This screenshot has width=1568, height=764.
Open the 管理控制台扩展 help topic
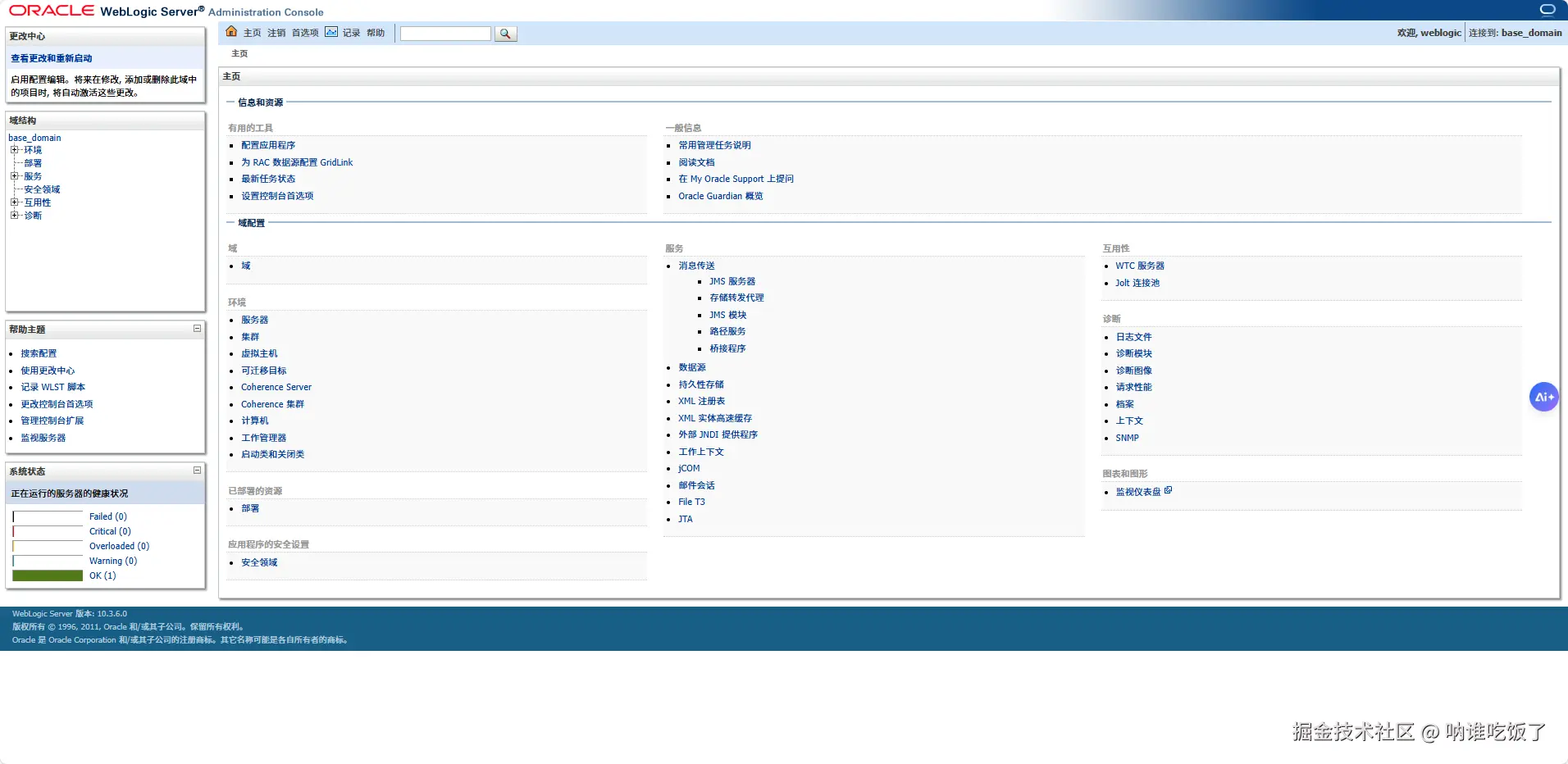(x=52, y=421)
